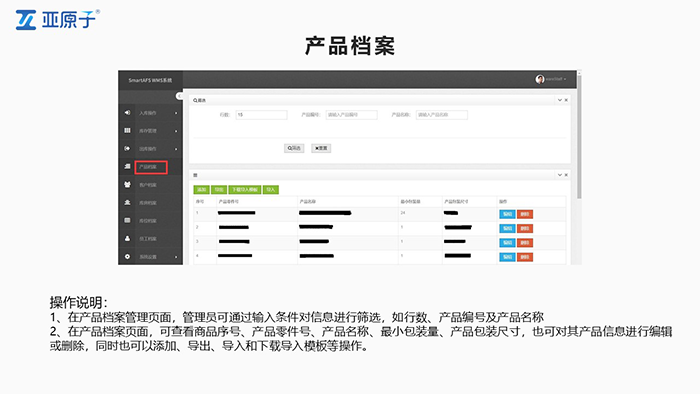Click the 库房档案 warehouse icon
700x394 pixels.
127,202
